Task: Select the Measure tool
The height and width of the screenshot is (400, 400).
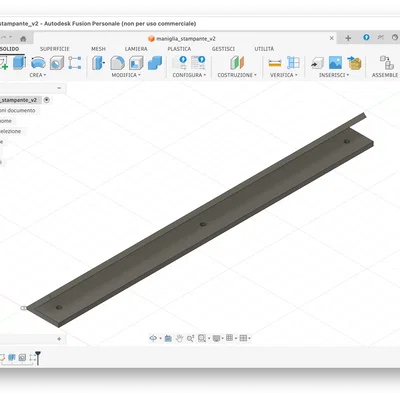Action: (x=275, y=63)
